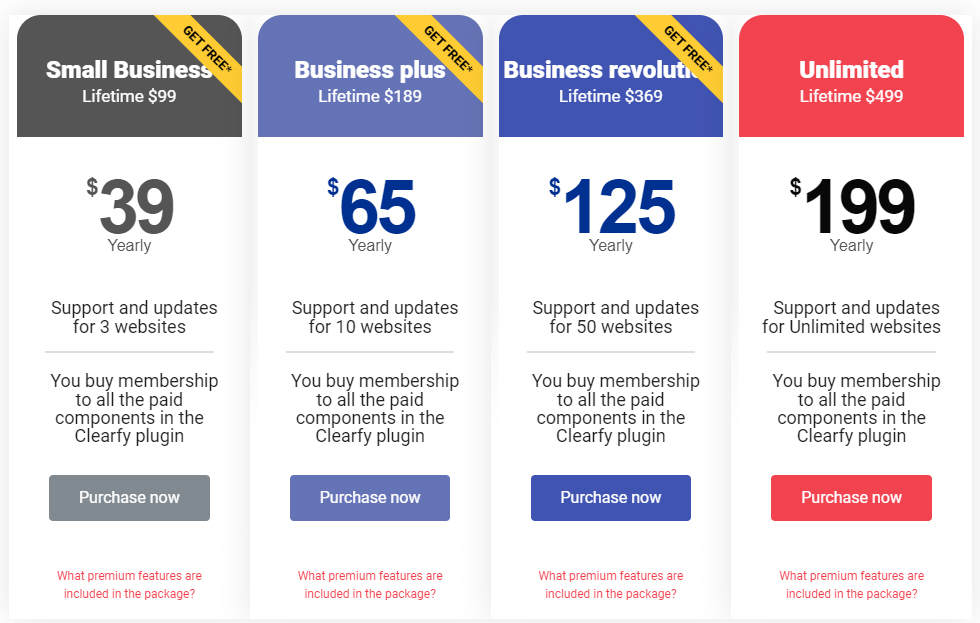This screenshot has width=980, height=623.
Task: Open premium features link under Business plus
Action: tap(370, 584)
